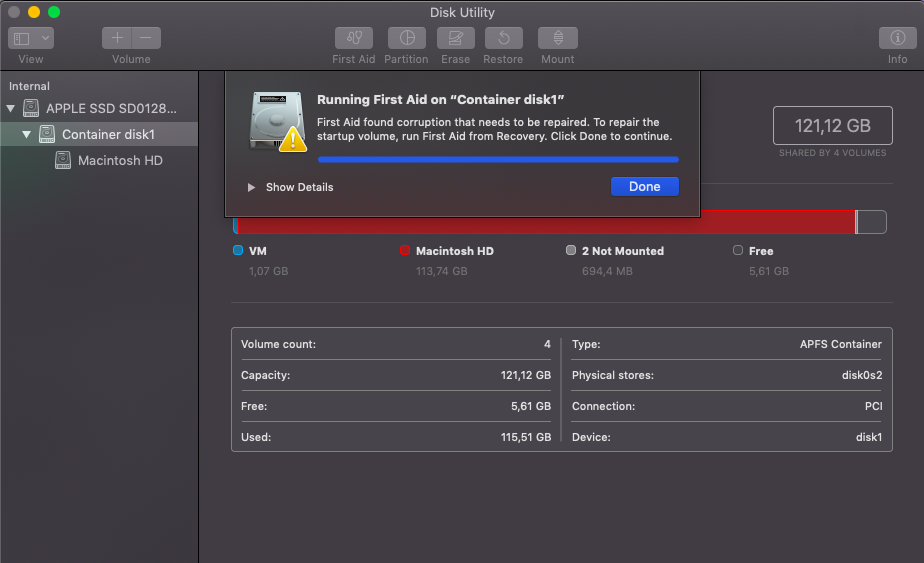The height and width of the screenshot is (563, 924).
Task: Click 'SHARED BY 4 VOLUMES' caption
Action: coord(832,153)
